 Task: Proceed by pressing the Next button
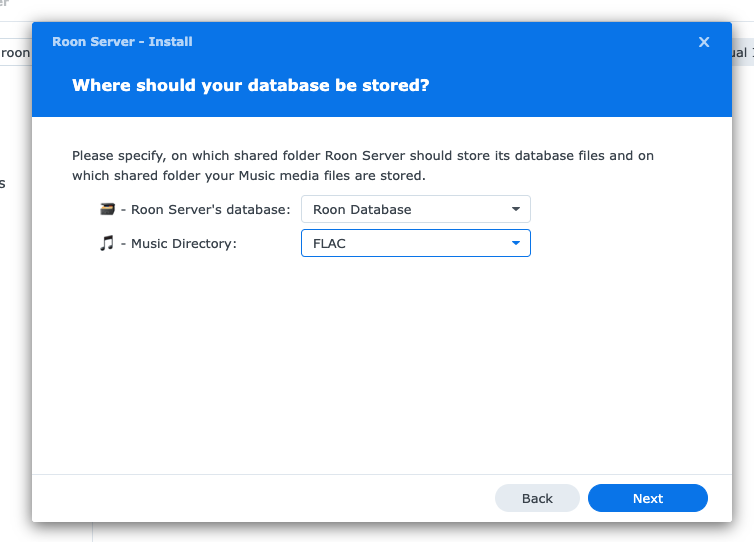click(647, 498)
